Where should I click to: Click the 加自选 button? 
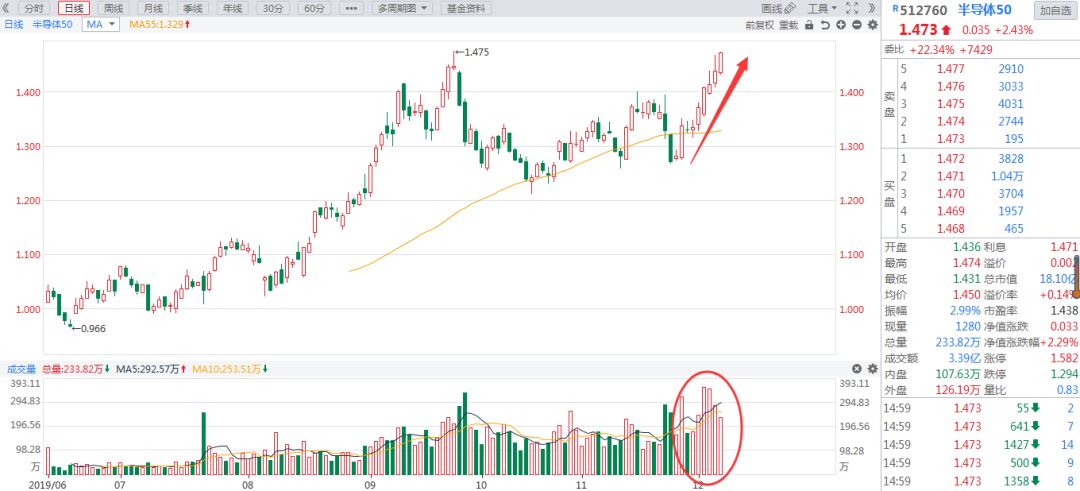(x=1053, y=10)
